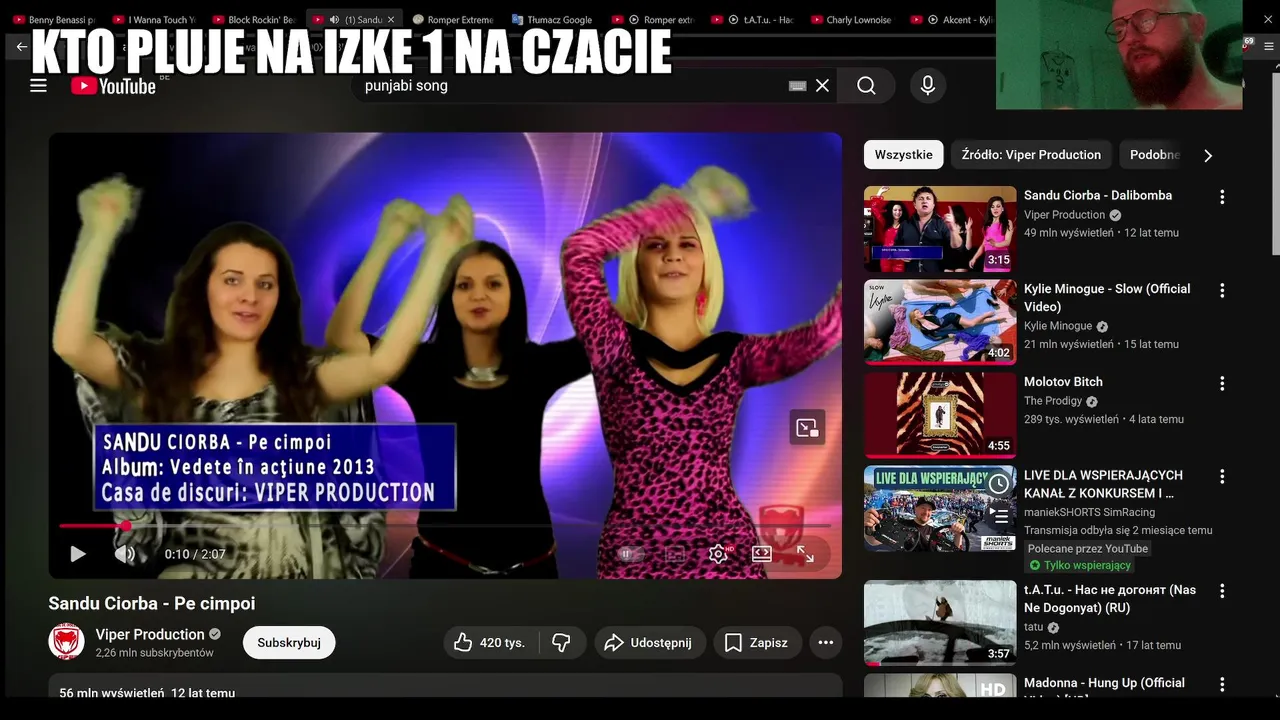Open LIVE DLA WSPIERAJĄCYCH thumbnail
The height and width of the screenshot is (720, 1280).
point(940,508)
